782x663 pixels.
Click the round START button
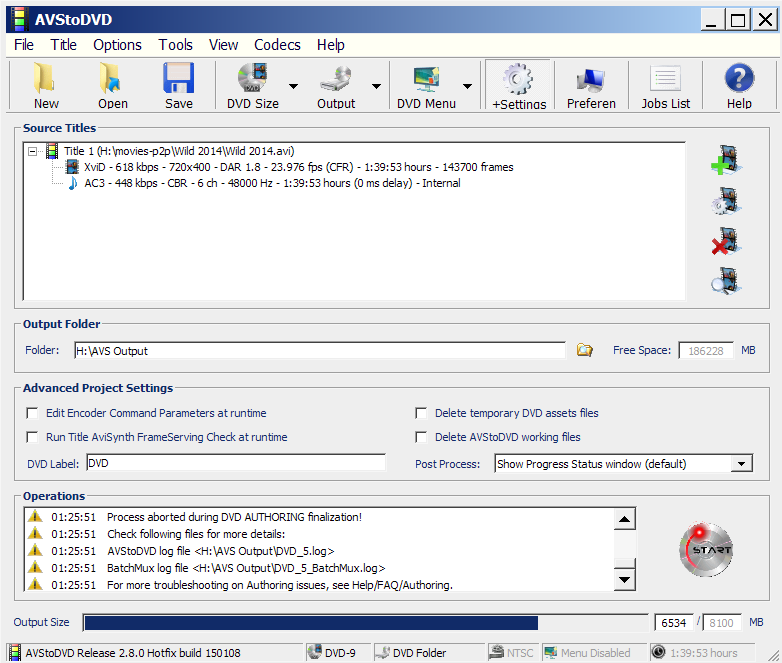point(706,550)
